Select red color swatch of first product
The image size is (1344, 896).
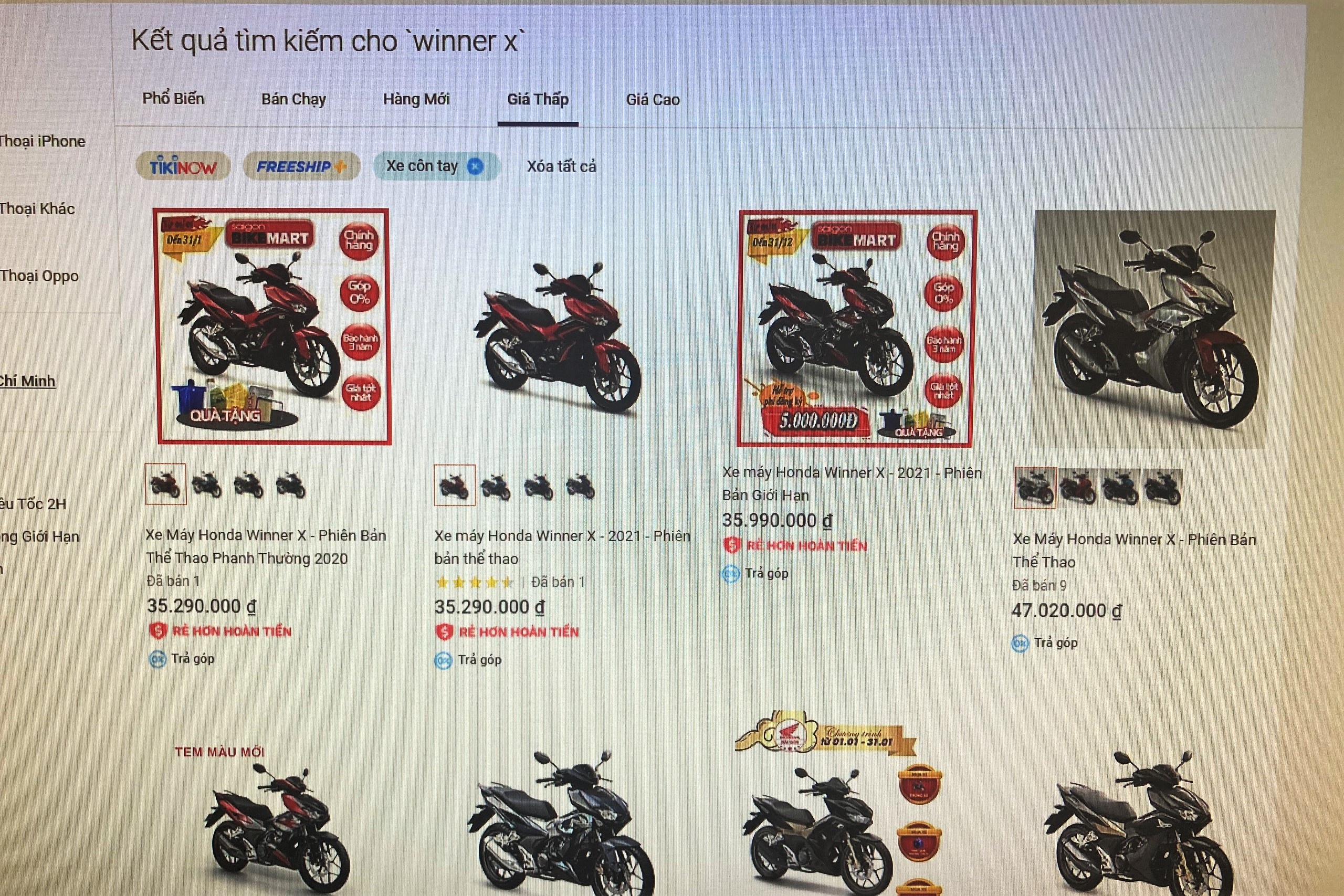(165, 484)
